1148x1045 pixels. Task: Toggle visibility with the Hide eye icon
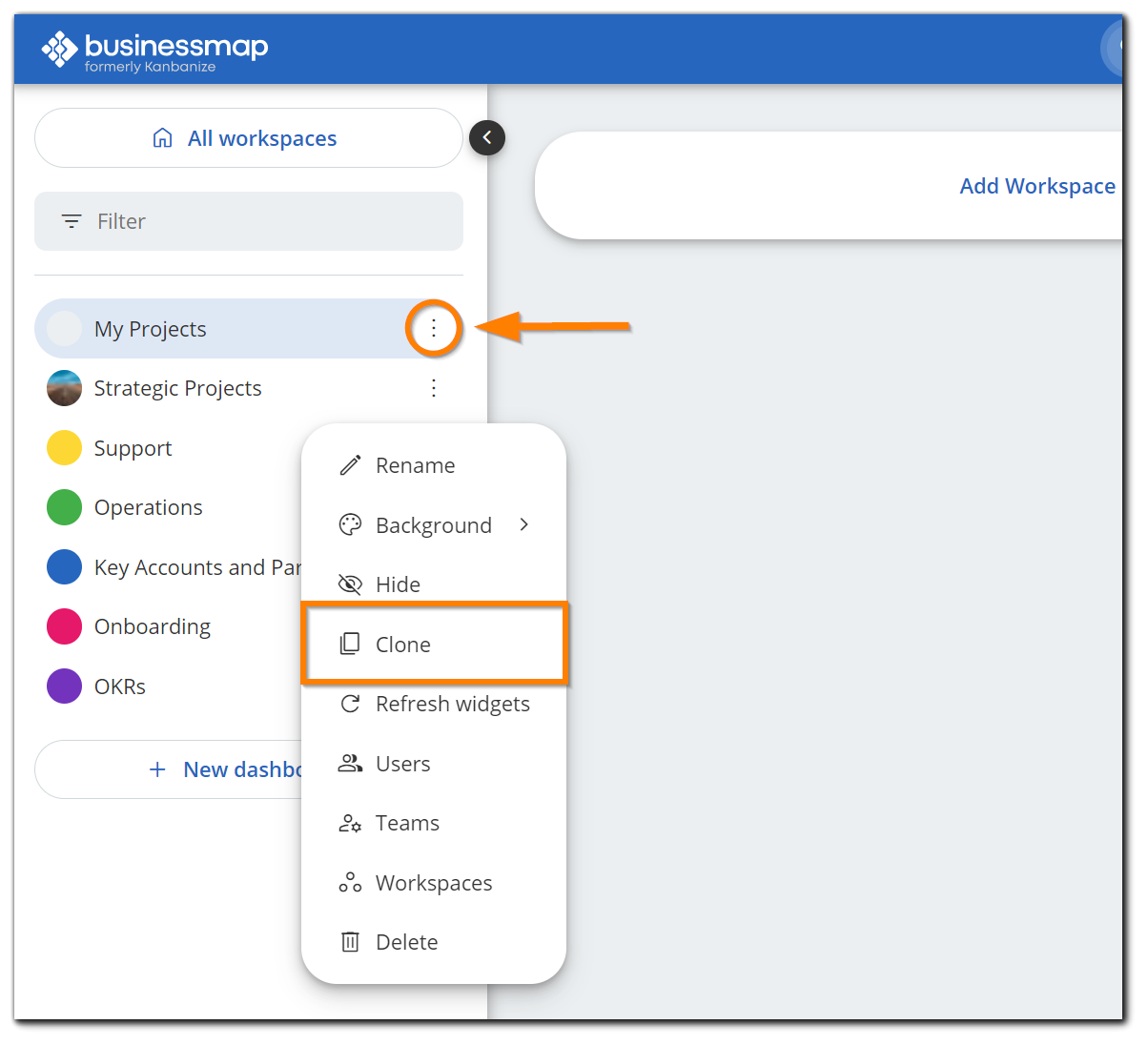tap(351, 584)
